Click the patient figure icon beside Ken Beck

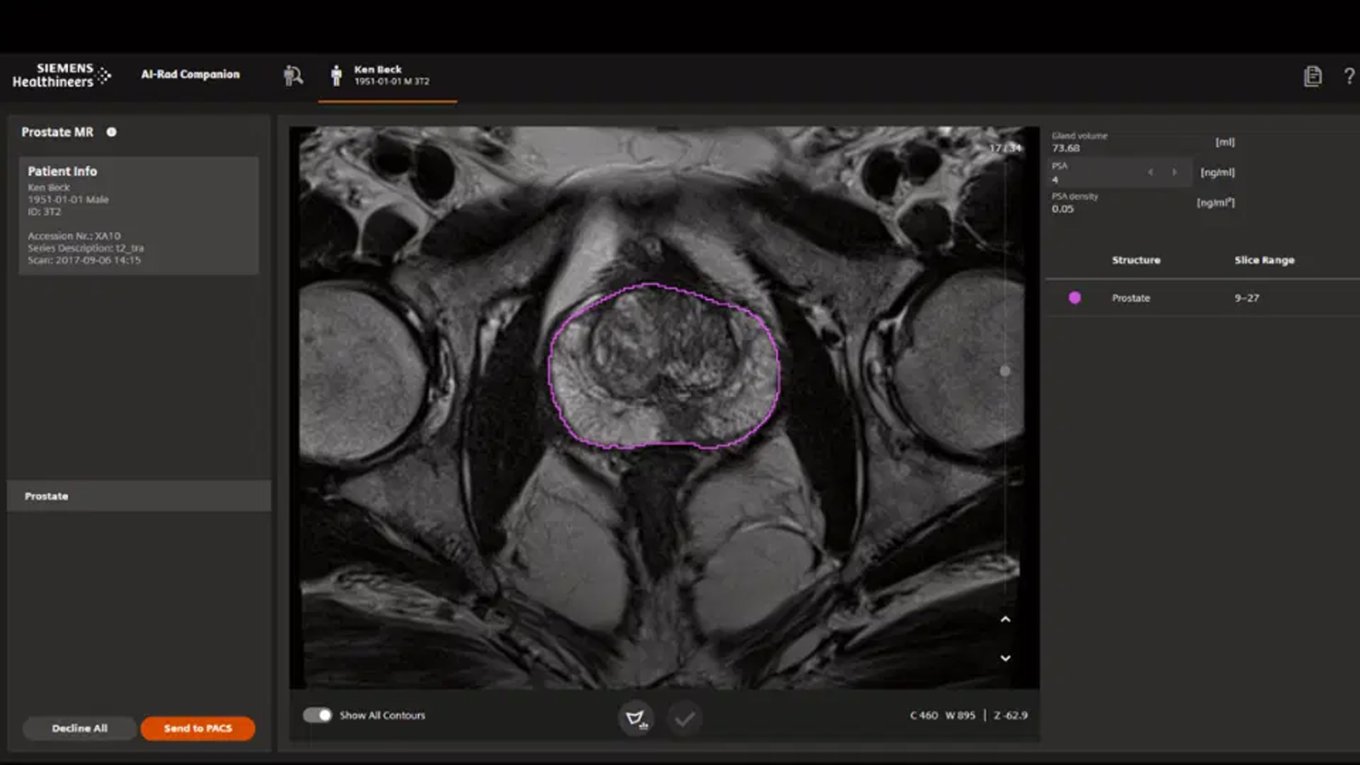coord(335,74)
